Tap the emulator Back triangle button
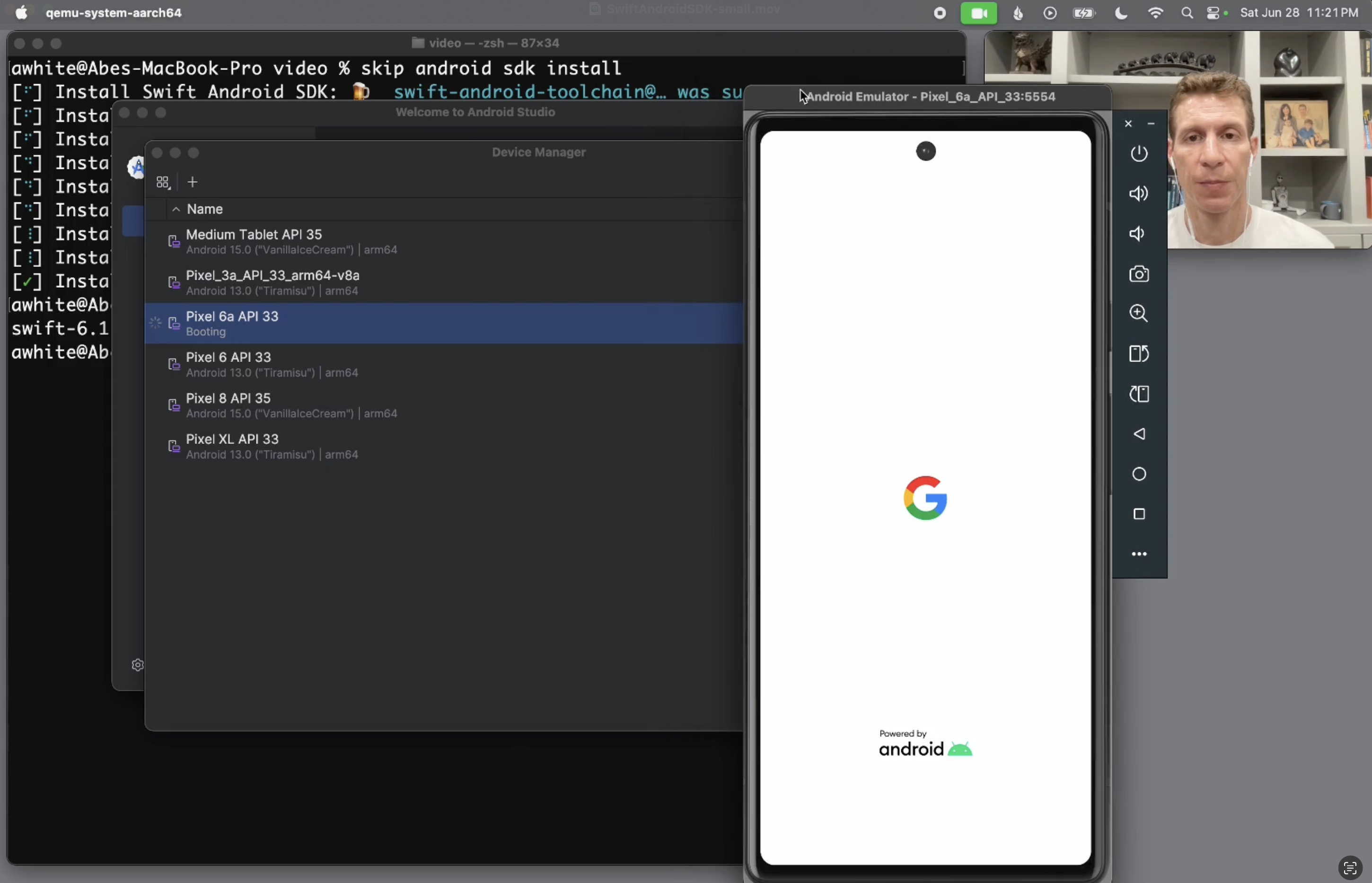The image size is (1372, 883). [x=1139, y=434]
